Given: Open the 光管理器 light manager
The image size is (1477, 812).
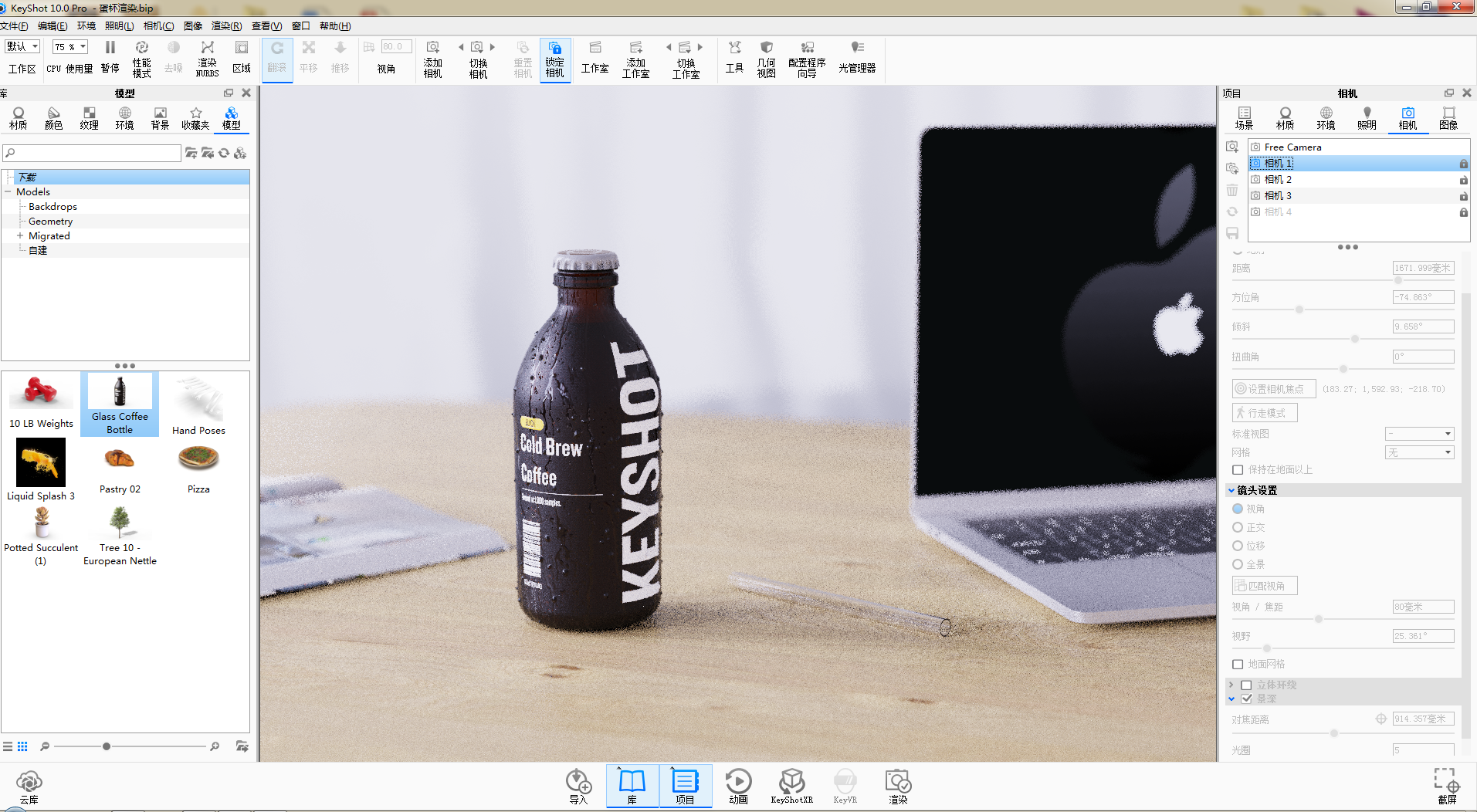Looking at the screenshot, I should (x=857, y=57).
